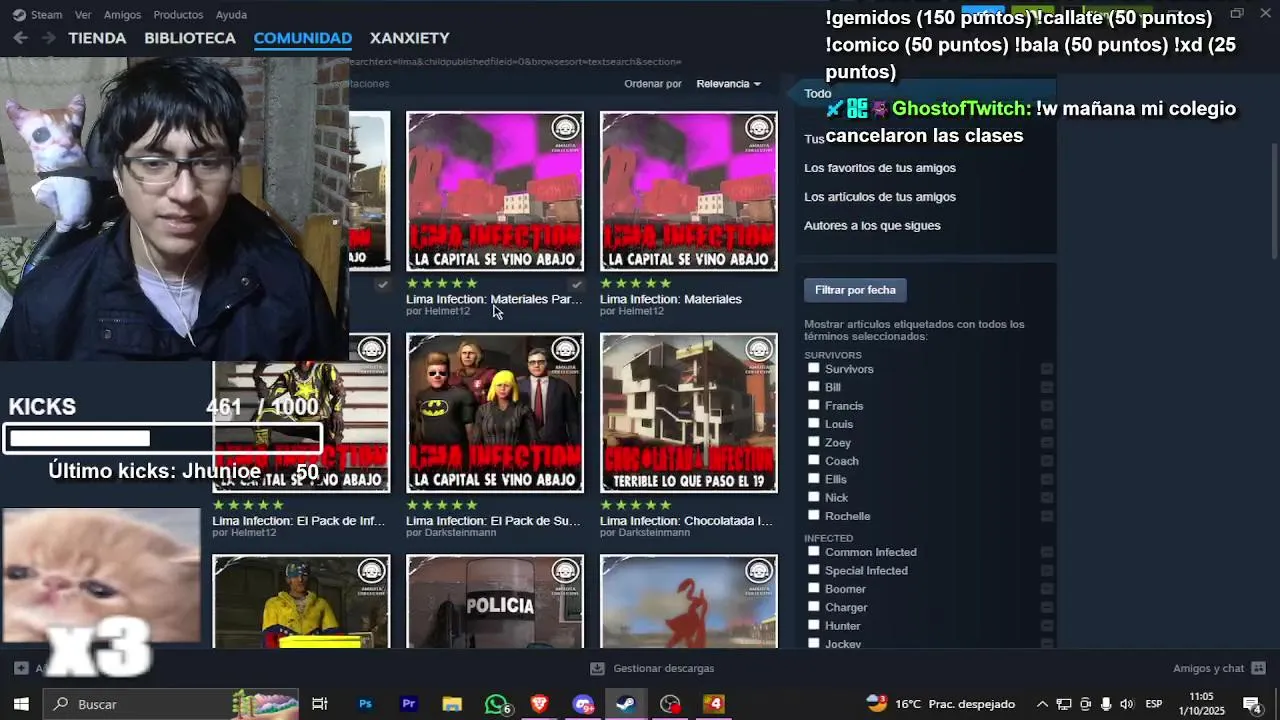Image resolution: width=1280 pixels, height=720 pixels.
Task: Open the POLICIA shield item thumbnail
Action: point(495,602)
